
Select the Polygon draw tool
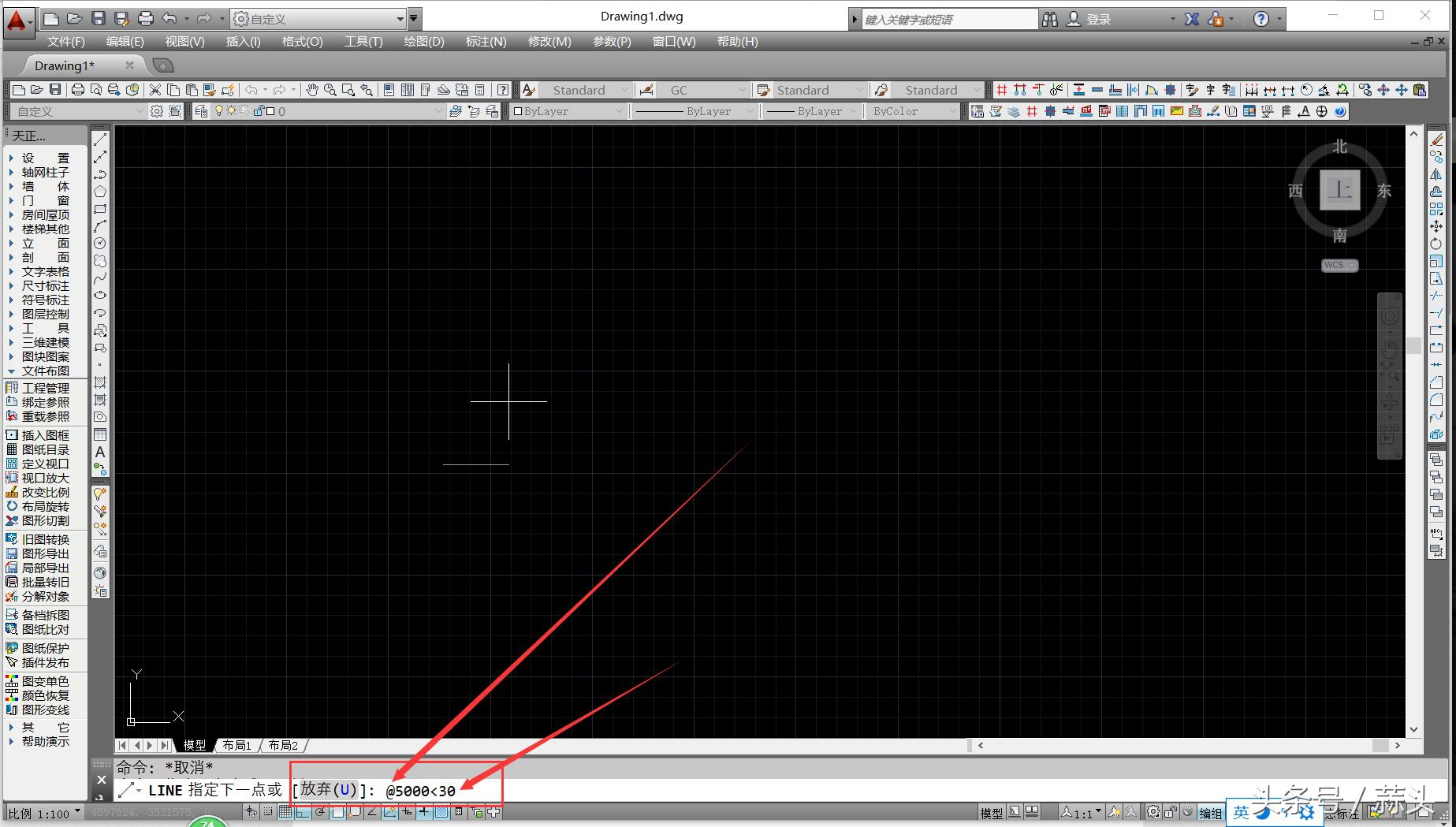(100, 192)
